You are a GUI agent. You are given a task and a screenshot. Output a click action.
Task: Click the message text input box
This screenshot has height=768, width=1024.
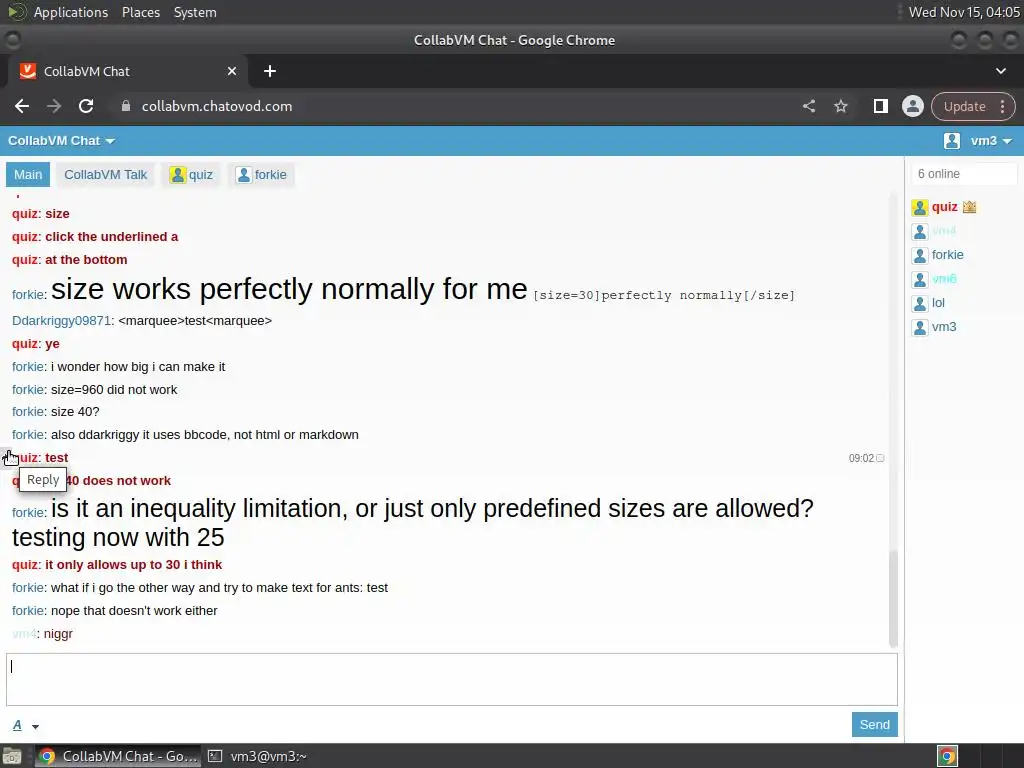[x=452, y=679]
